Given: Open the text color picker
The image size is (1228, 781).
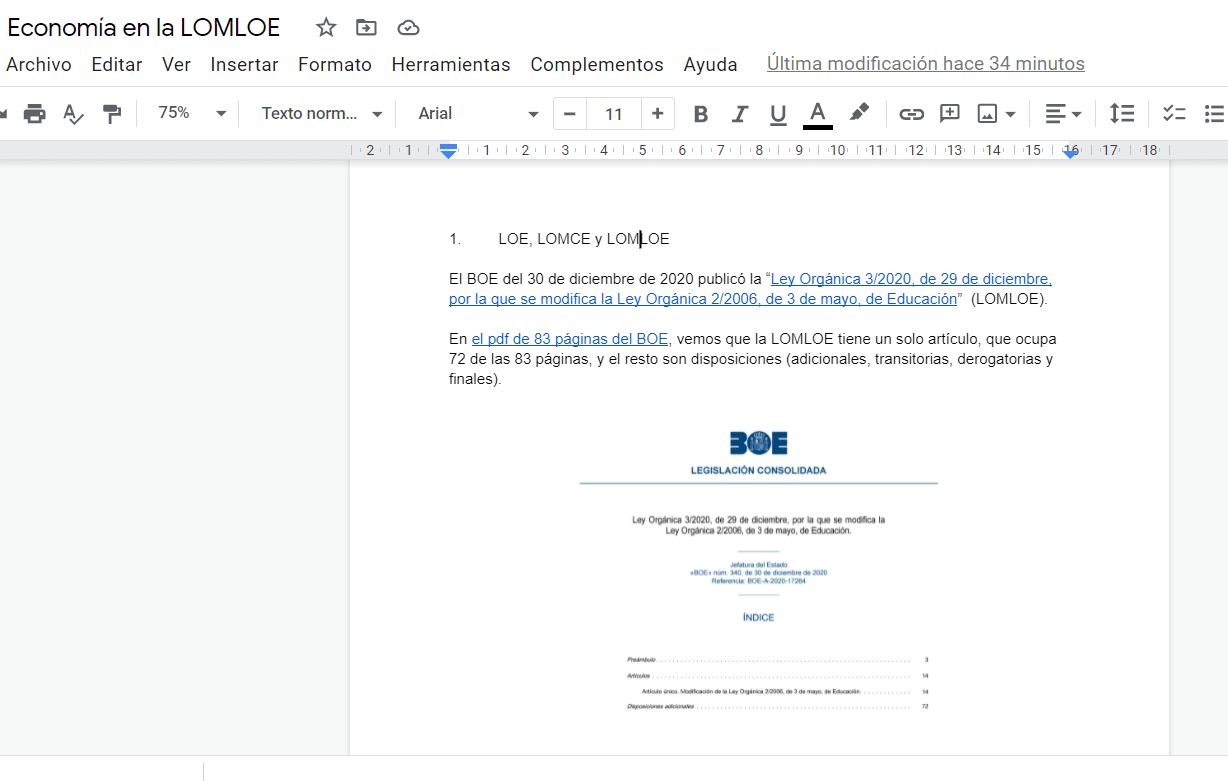Looking at the screenshot, I should click(817, 114).
